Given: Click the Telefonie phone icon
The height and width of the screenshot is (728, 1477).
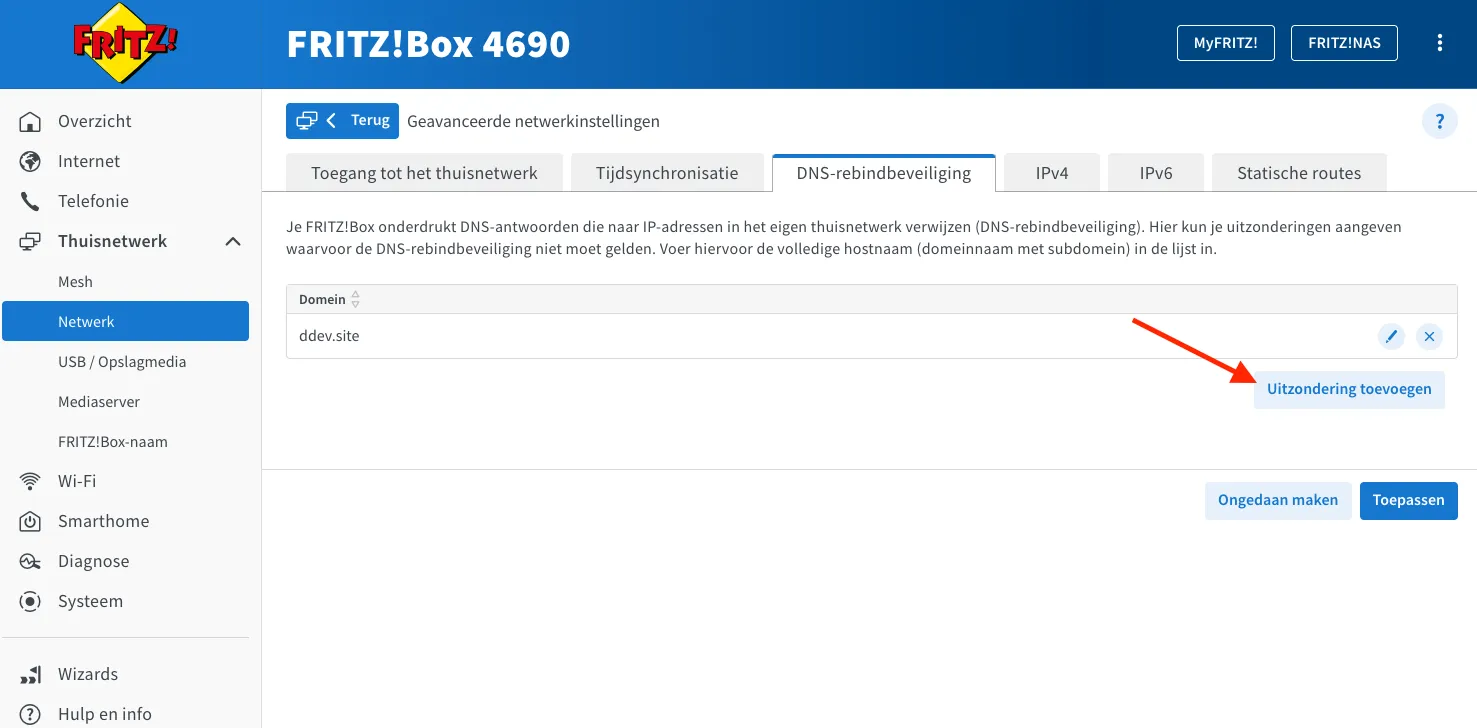Looking at the screenshot, I should pos(31,201).
